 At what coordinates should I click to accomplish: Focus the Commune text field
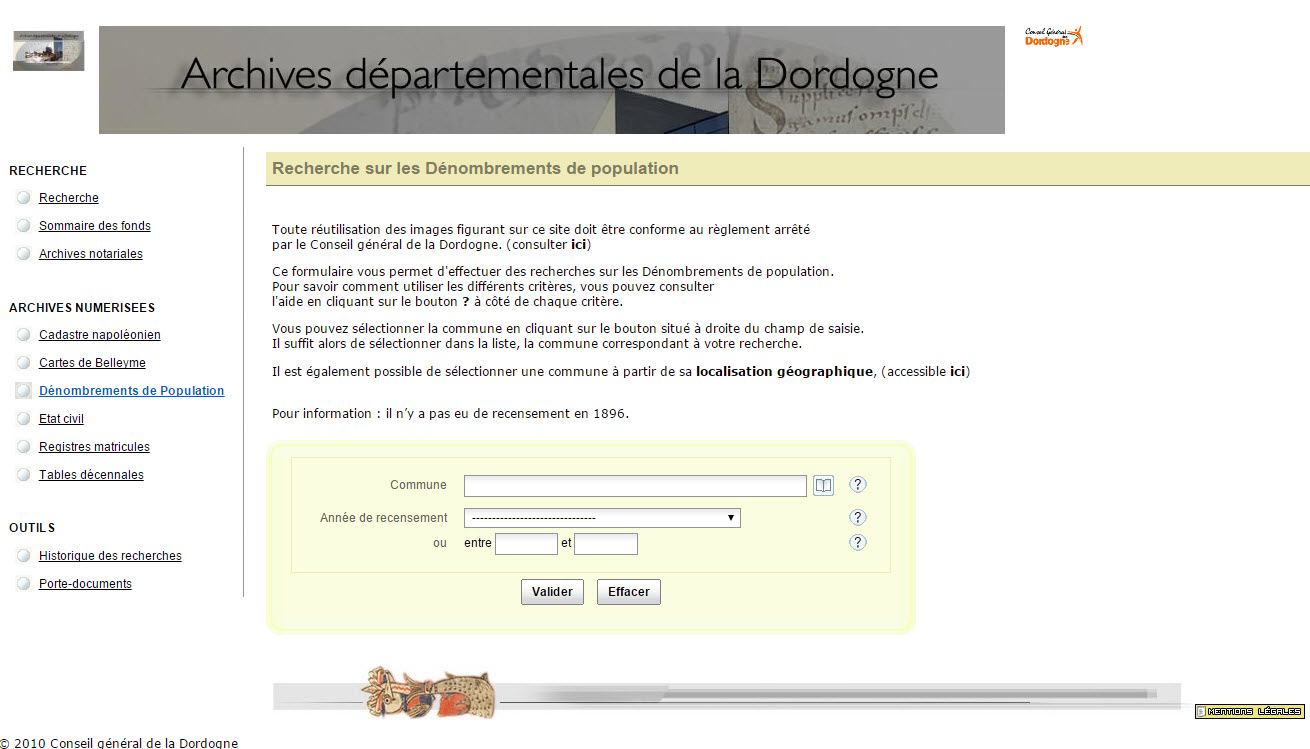(635, 486)
